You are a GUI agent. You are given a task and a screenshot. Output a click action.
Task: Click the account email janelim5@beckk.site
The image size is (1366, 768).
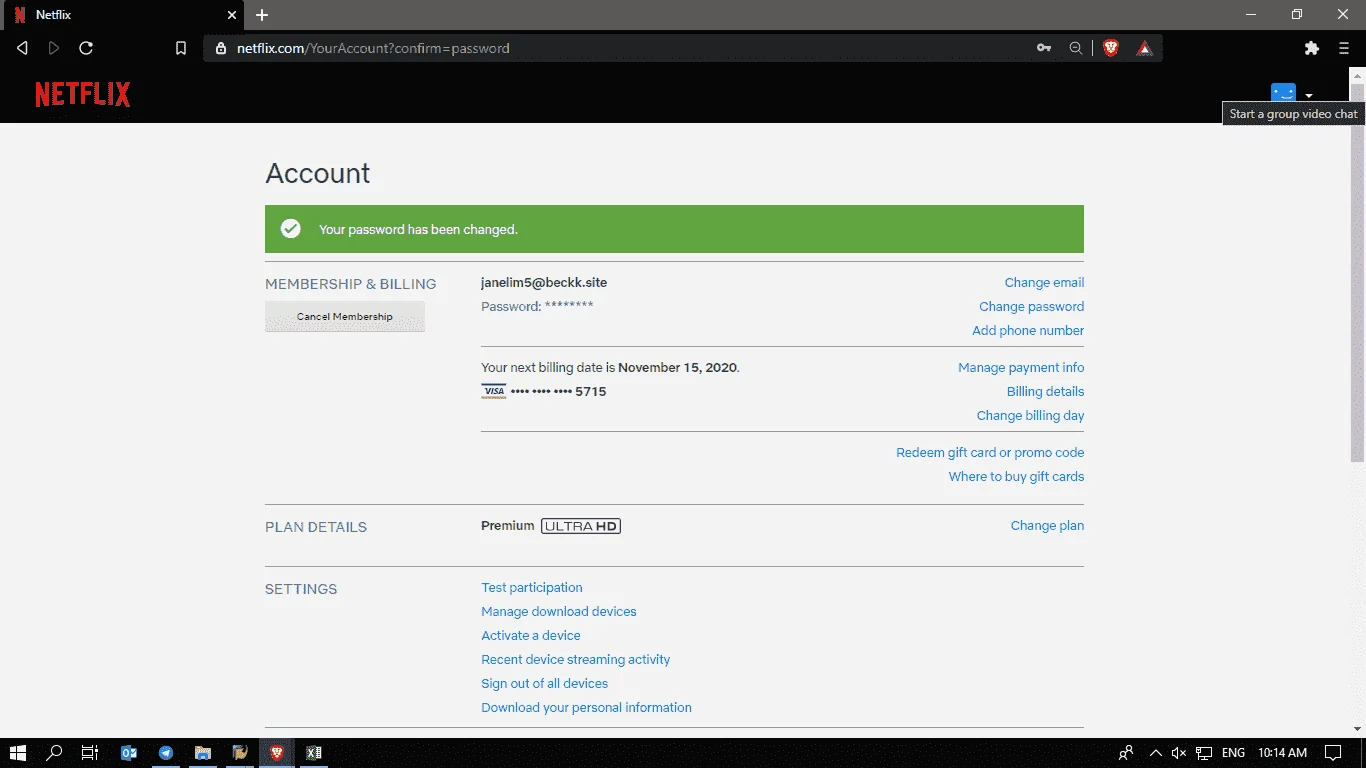544,283
